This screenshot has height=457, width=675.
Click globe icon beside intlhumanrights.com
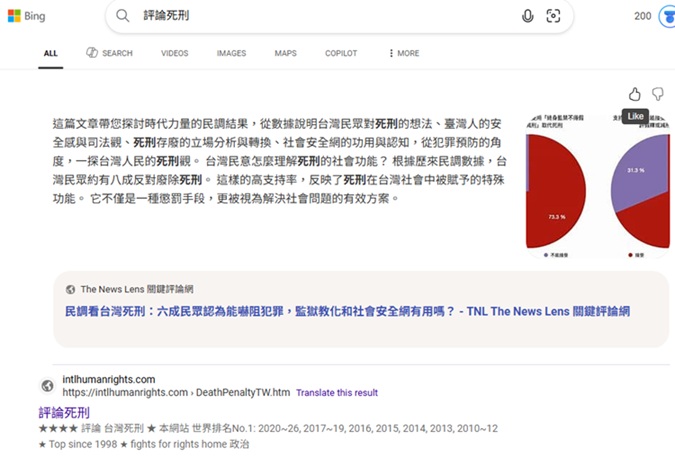47,386
